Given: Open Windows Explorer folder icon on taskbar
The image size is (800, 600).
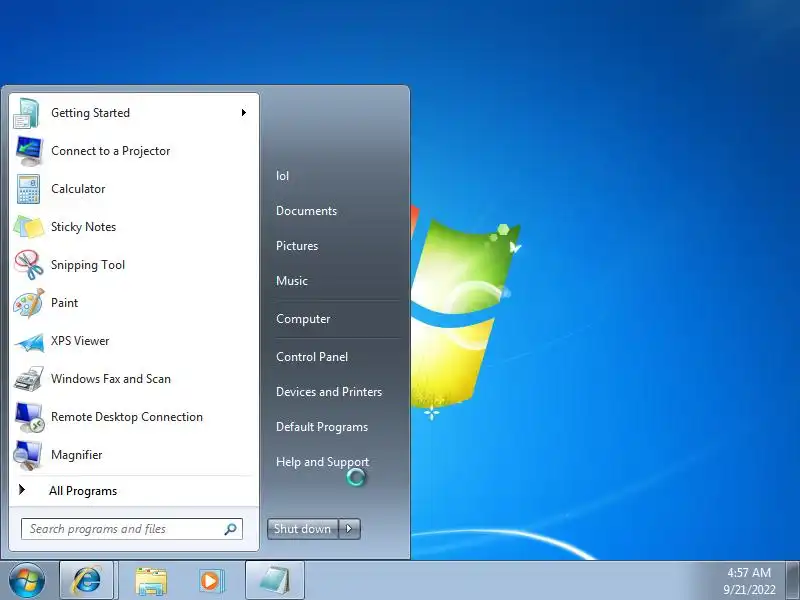Looking at the screenshot, I should point(151,581).
